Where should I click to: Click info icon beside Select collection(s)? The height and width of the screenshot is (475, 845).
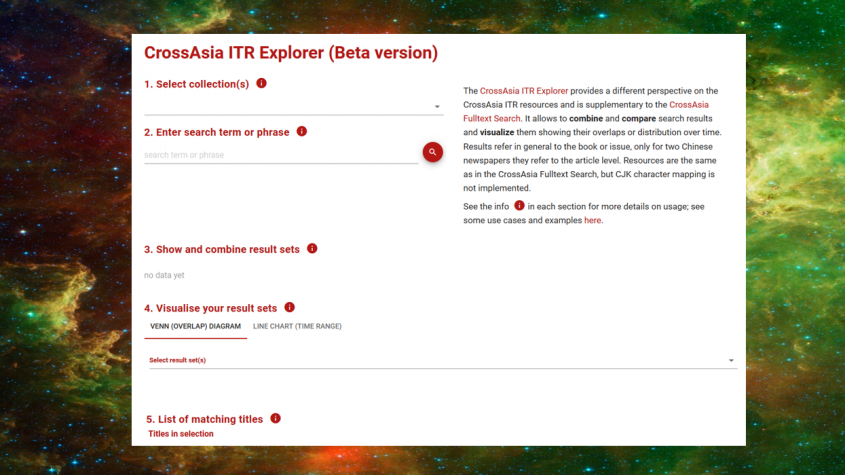click(x=261, y=84)
